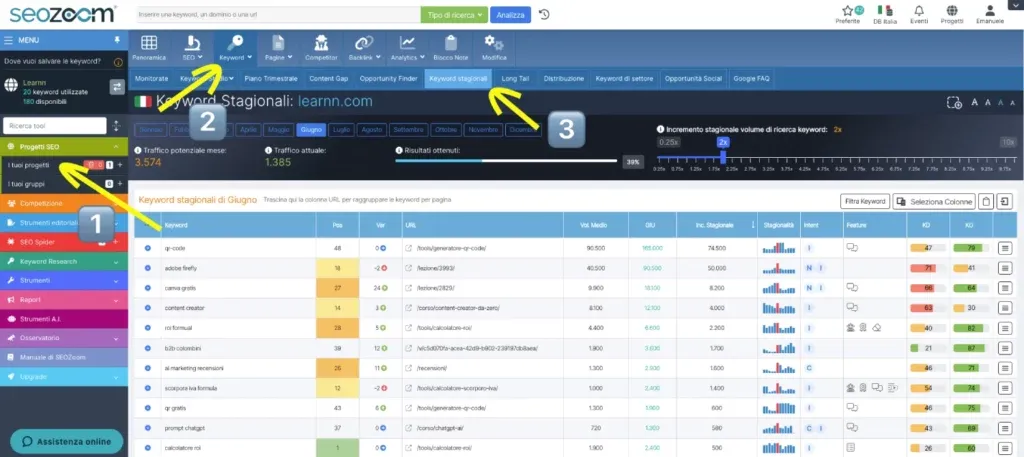Expand details of roi formual row
The height and width of the screenshot is (457, 1024).
[x=148, y=328]
